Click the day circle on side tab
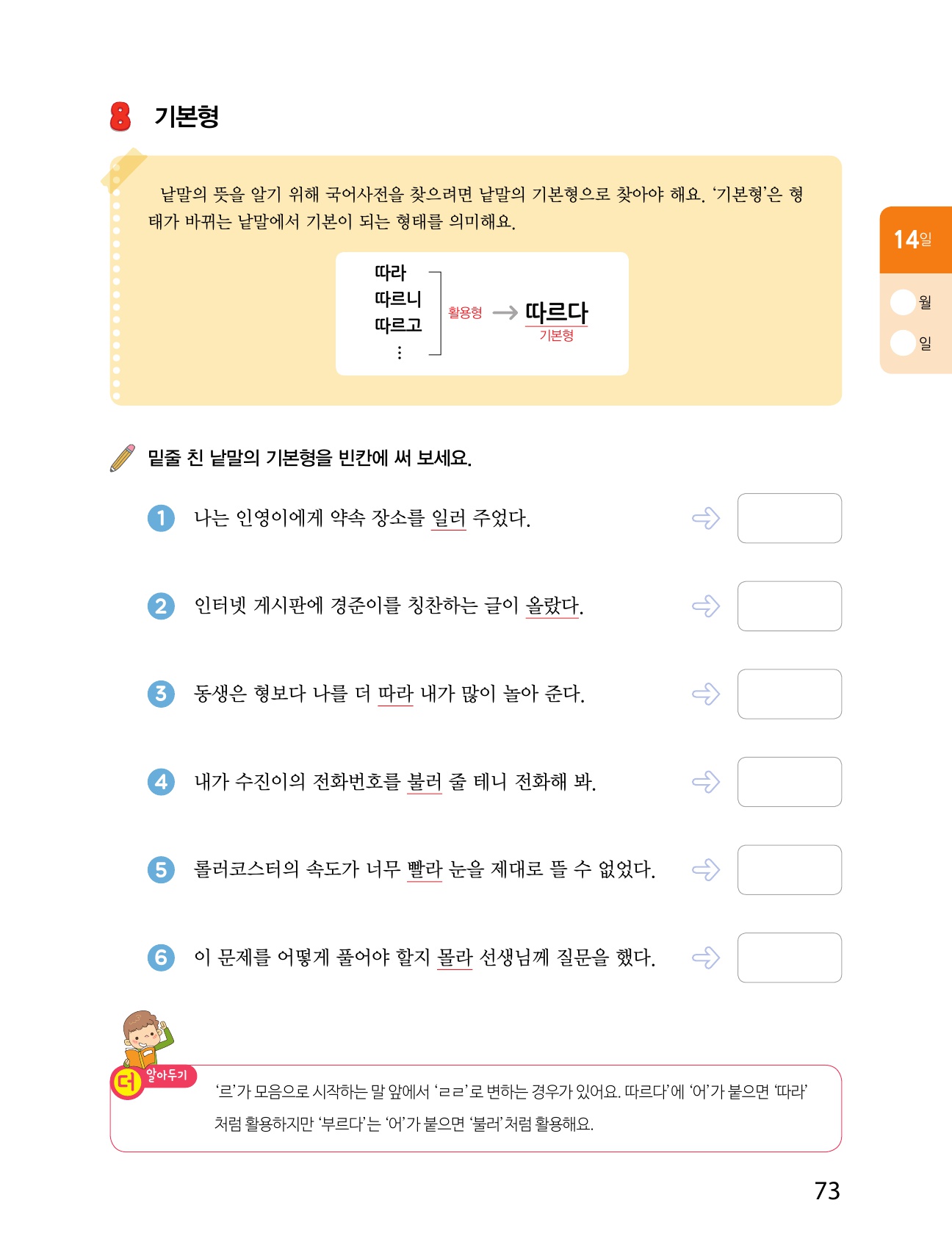This screenshot has width=952, height=1250. [902, 342]
